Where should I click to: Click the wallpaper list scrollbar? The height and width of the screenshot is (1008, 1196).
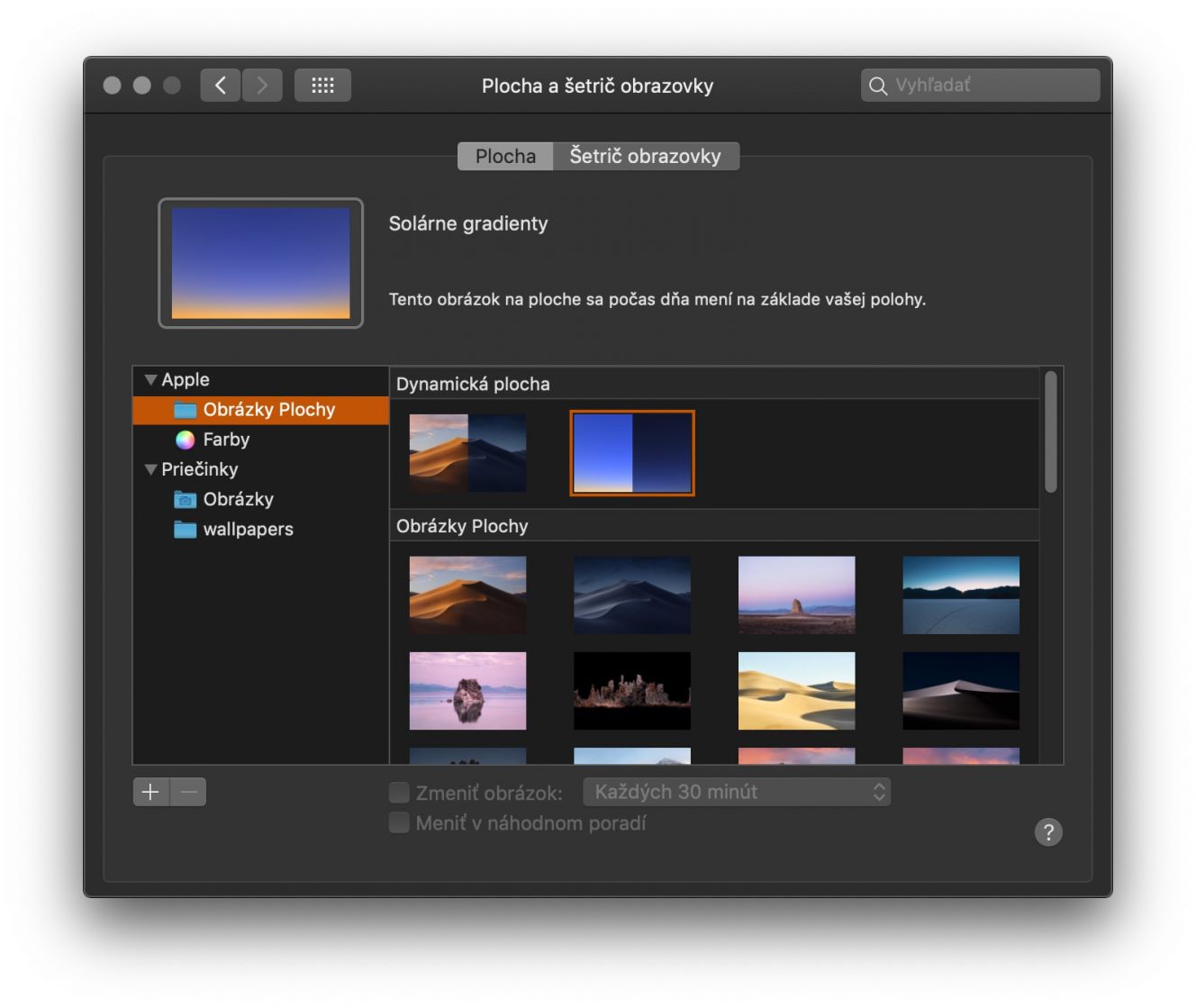pyautogui.click(x=1051, y=432)
